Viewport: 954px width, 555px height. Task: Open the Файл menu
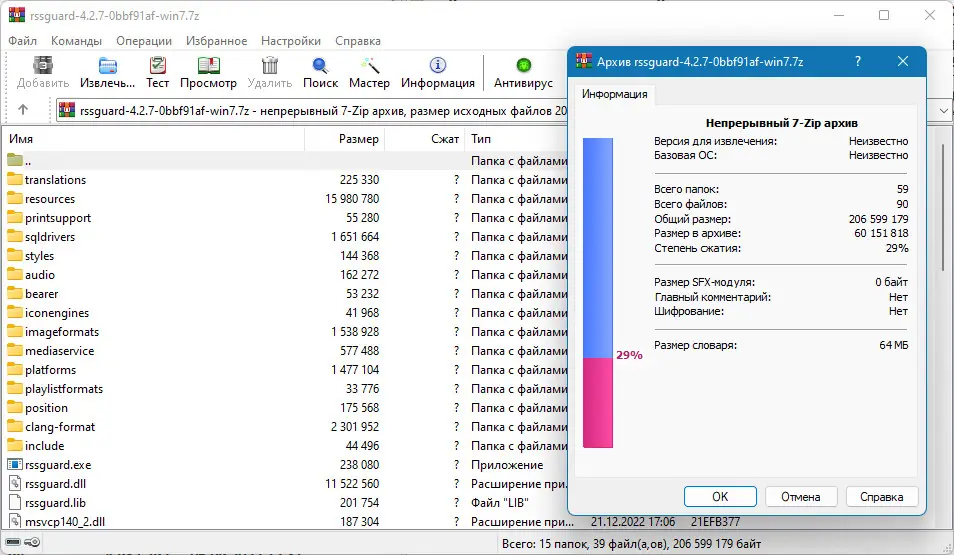click(23, 41)
